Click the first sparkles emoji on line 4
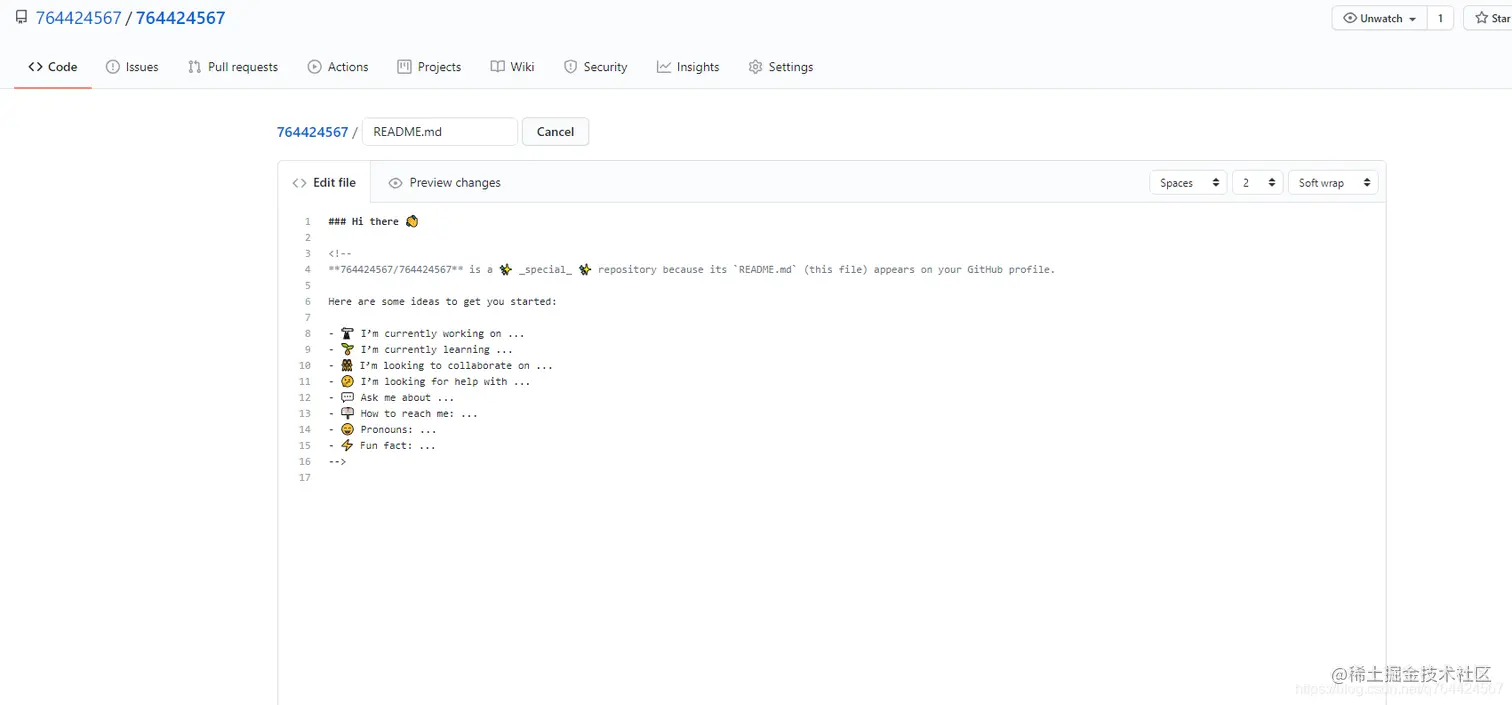Viewport: 1512px width, 705px height. click(x=506, y=269)
